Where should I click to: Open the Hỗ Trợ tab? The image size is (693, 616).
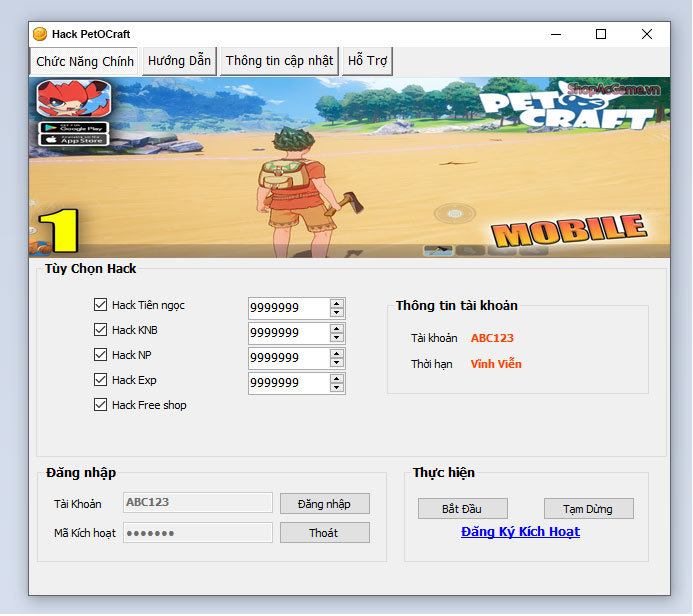[x=367, y=61]
